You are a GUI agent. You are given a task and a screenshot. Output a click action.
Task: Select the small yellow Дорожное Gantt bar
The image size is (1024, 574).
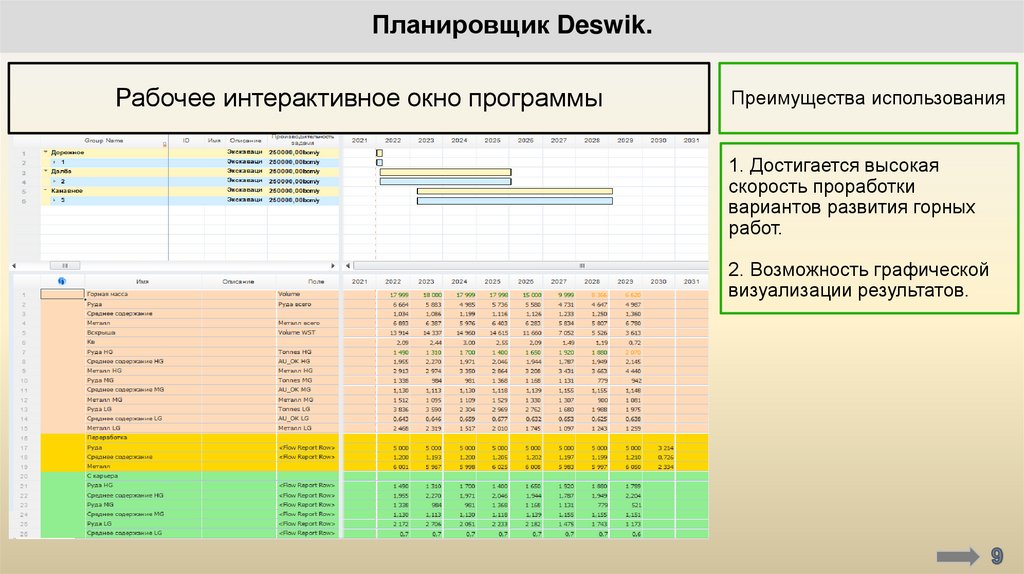click(379, 153)
